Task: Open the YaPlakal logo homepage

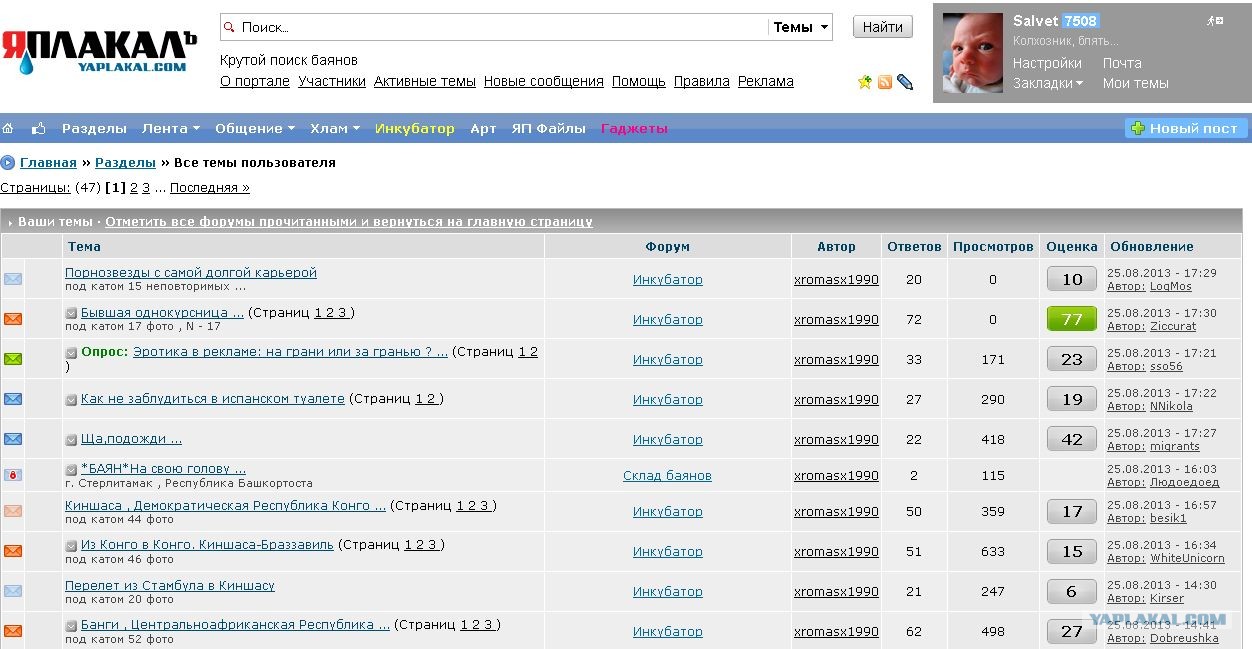Action: [99, 53]
